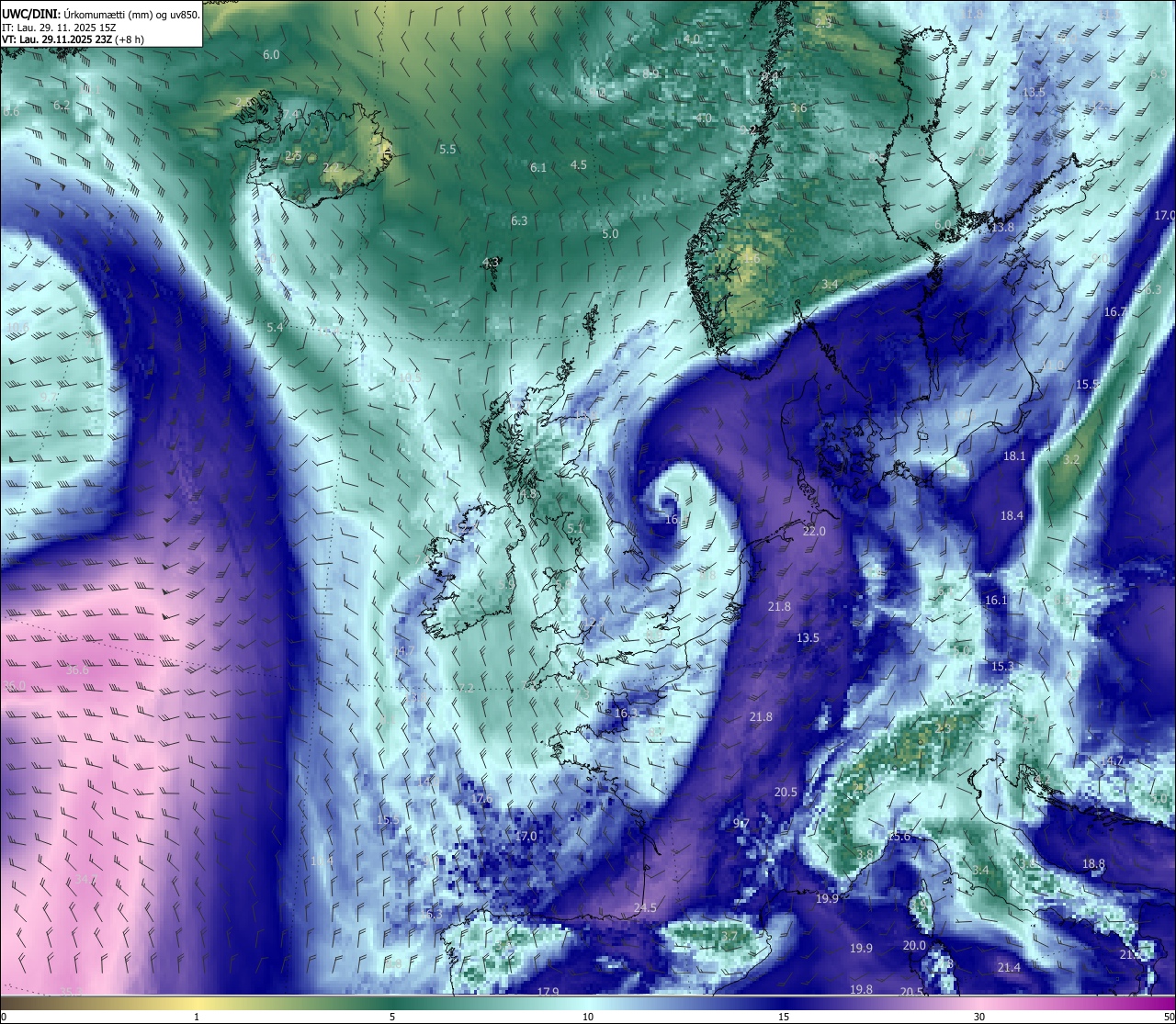1176x1024 pixels.
Task: Click the 'IT: Lau. 29. 11. 2025 15Z' line
Action: [59, 28]
